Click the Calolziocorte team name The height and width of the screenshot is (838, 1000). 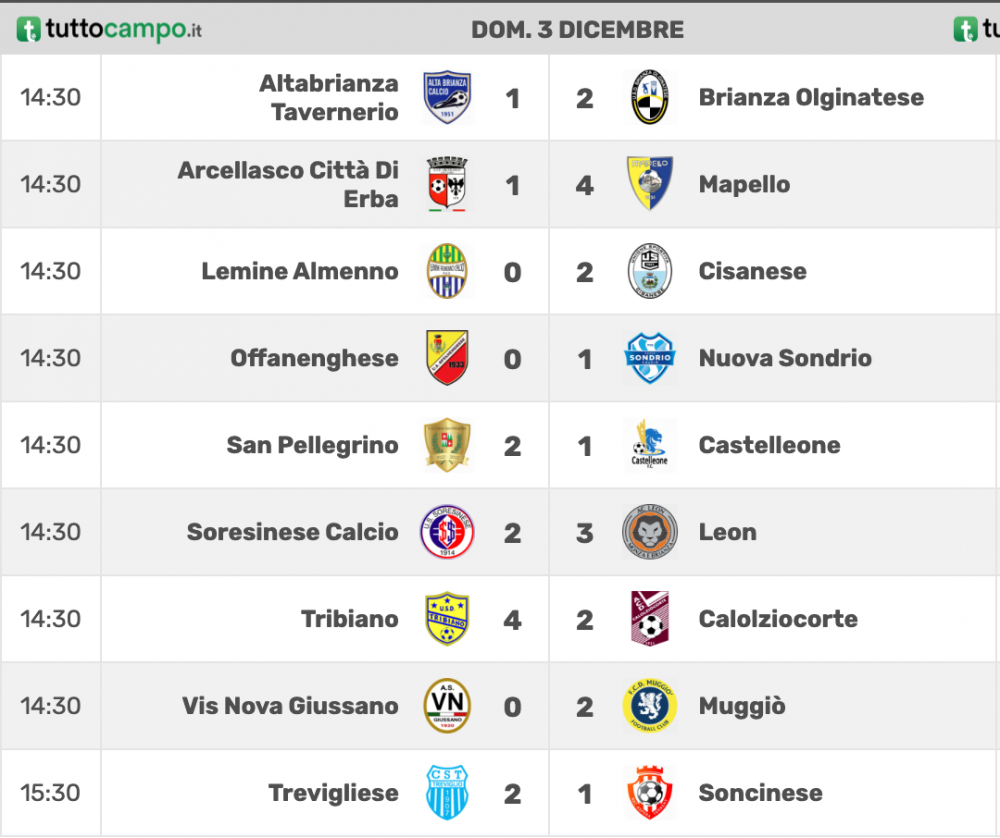778,619
